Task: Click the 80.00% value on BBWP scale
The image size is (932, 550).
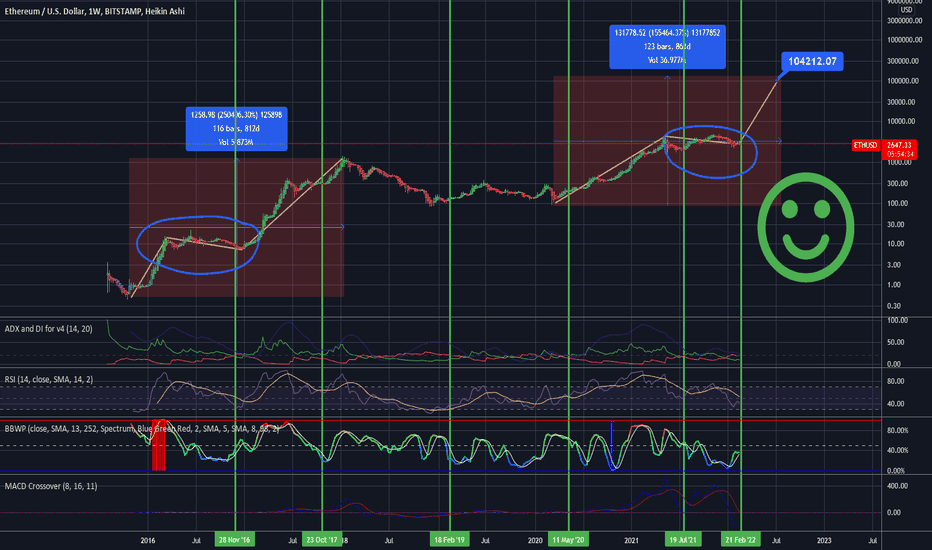Action: click(898, 430)
